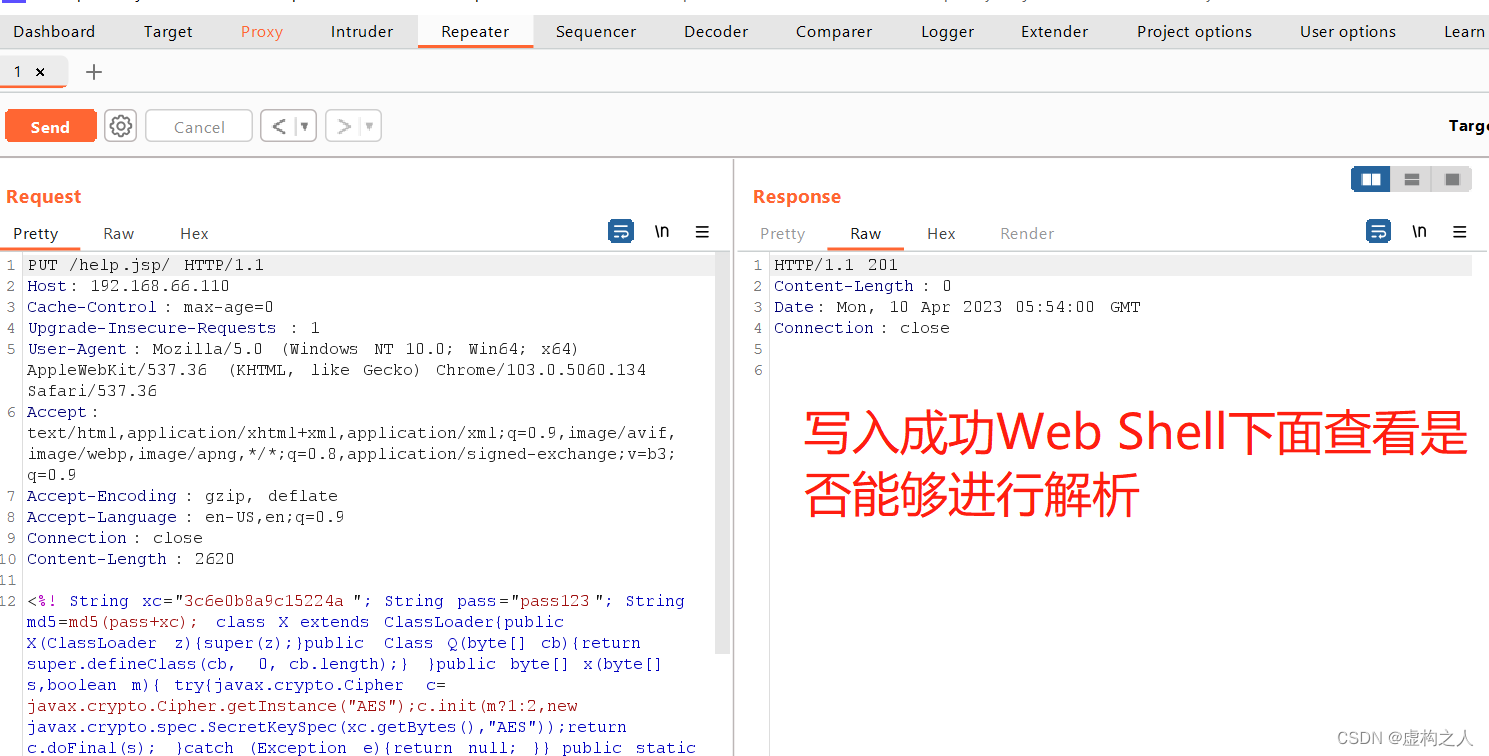Click the Upgrade-Insecure-Requests header
This screenshot has height=756, width=1489.
[x=173, y=328]
